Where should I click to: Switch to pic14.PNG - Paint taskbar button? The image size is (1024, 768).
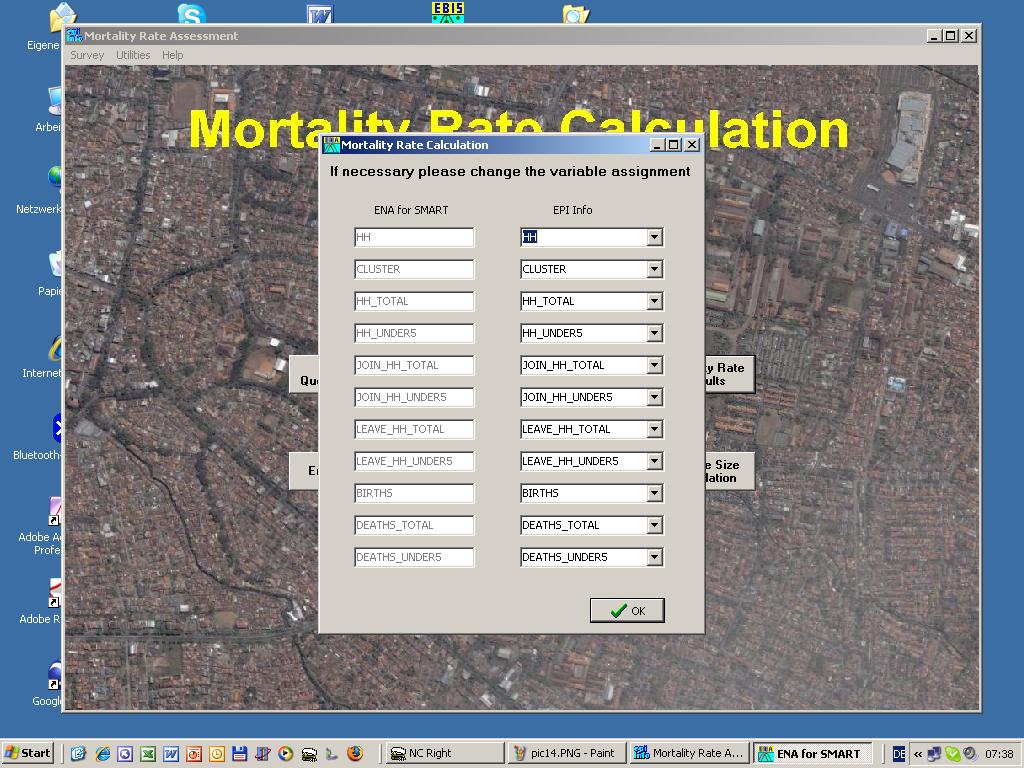(567, 753)
